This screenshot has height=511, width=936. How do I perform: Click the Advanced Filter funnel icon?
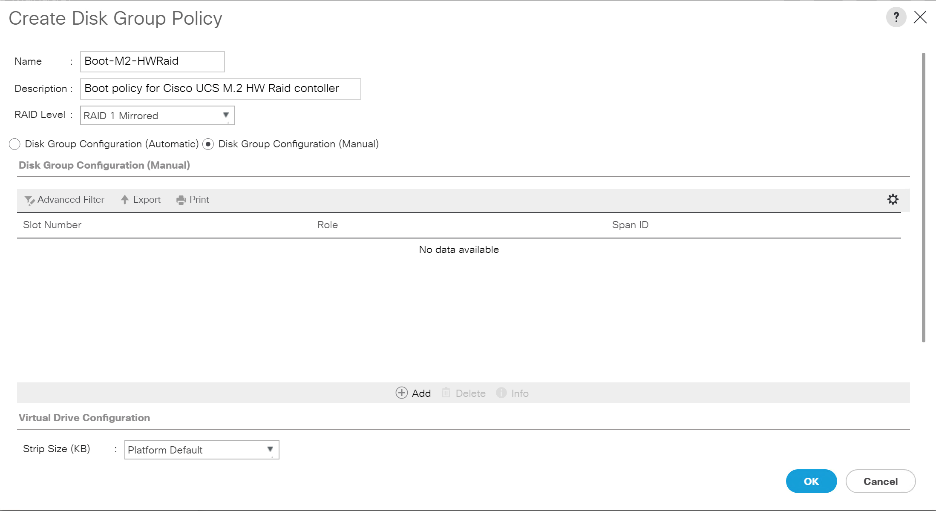[x=29, y=200]
